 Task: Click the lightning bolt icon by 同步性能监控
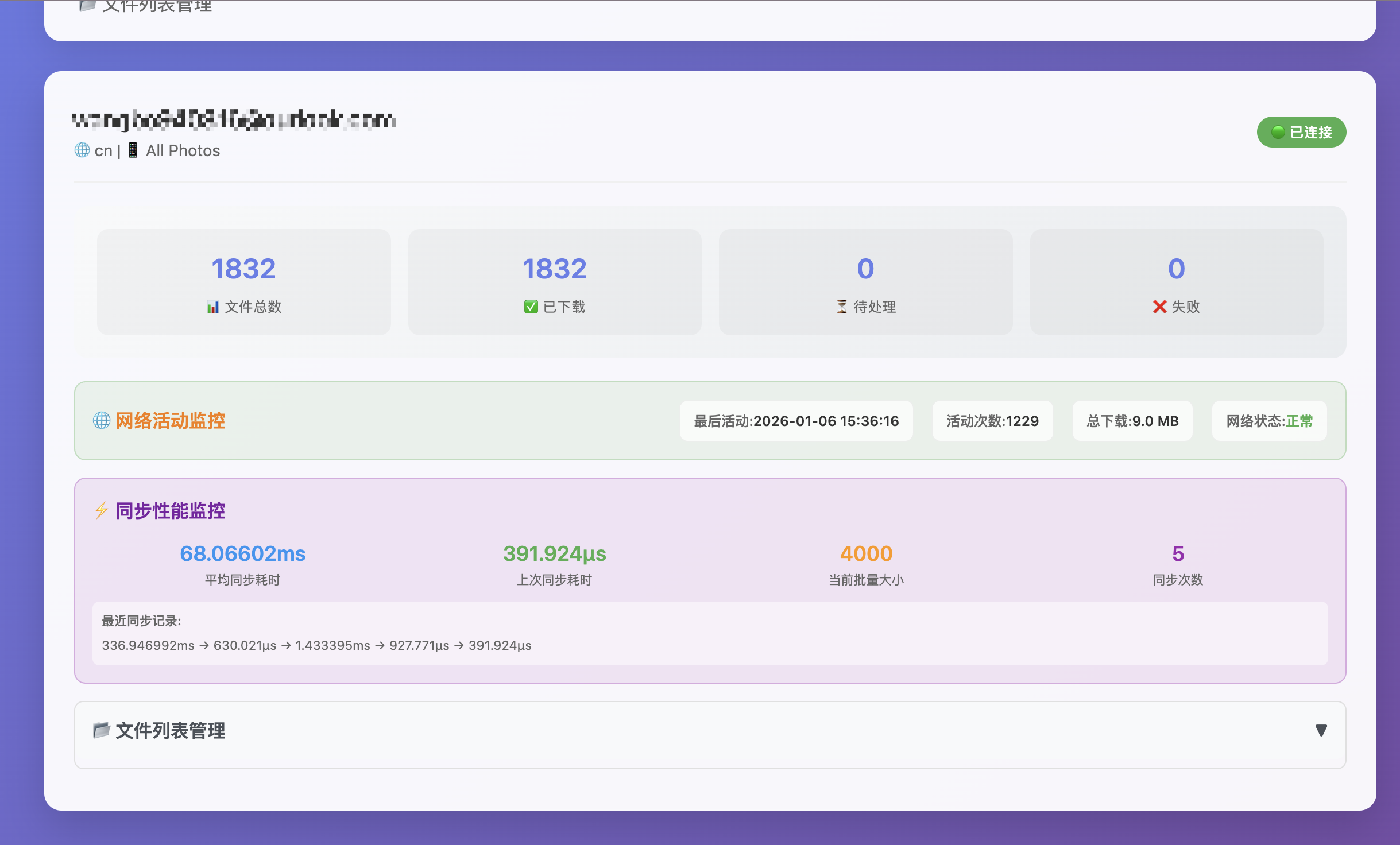click(x=102, y=510)
